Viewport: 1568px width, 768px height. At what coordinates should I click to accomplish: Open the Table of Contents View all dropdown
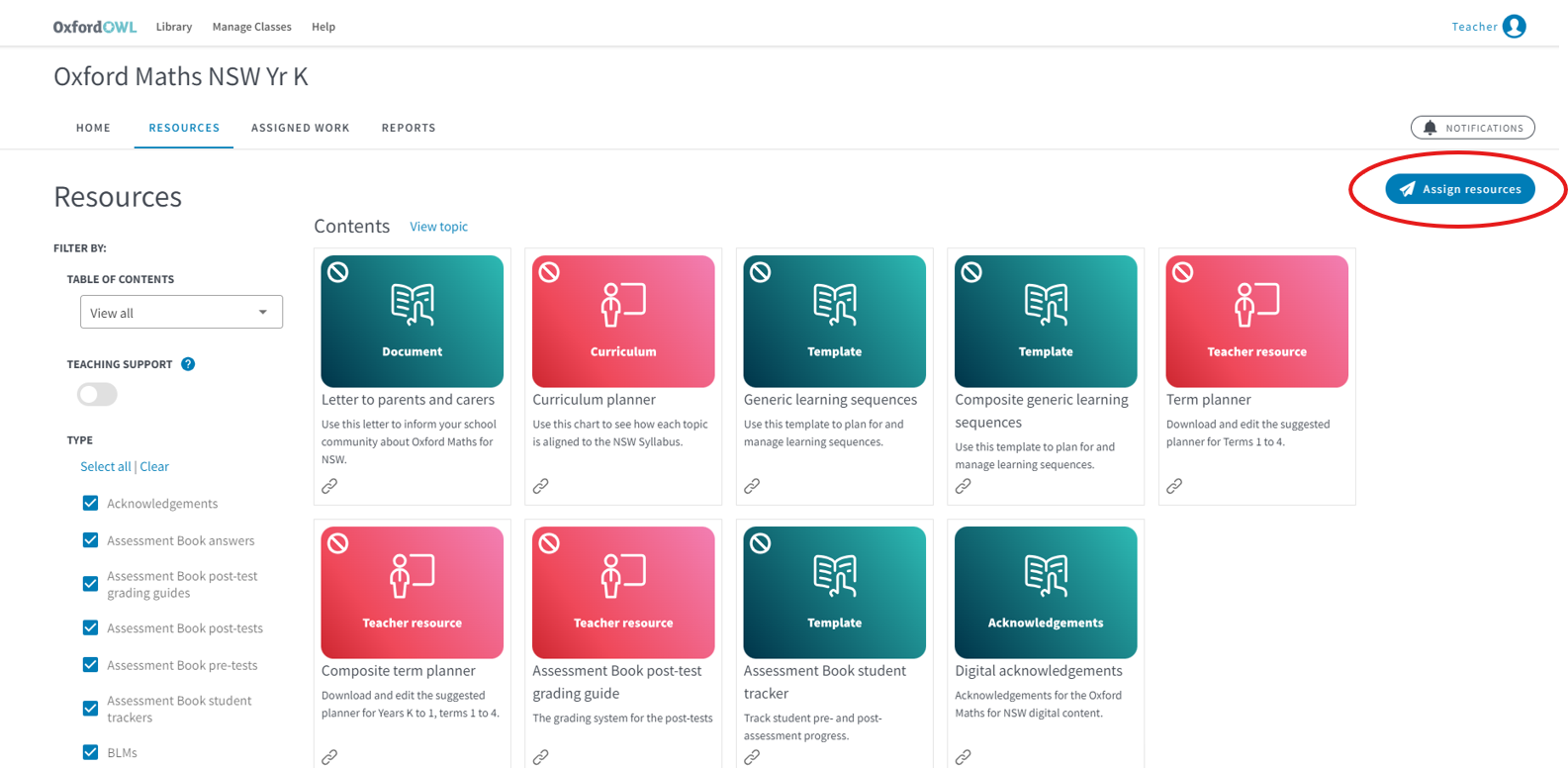click(181, 312)
